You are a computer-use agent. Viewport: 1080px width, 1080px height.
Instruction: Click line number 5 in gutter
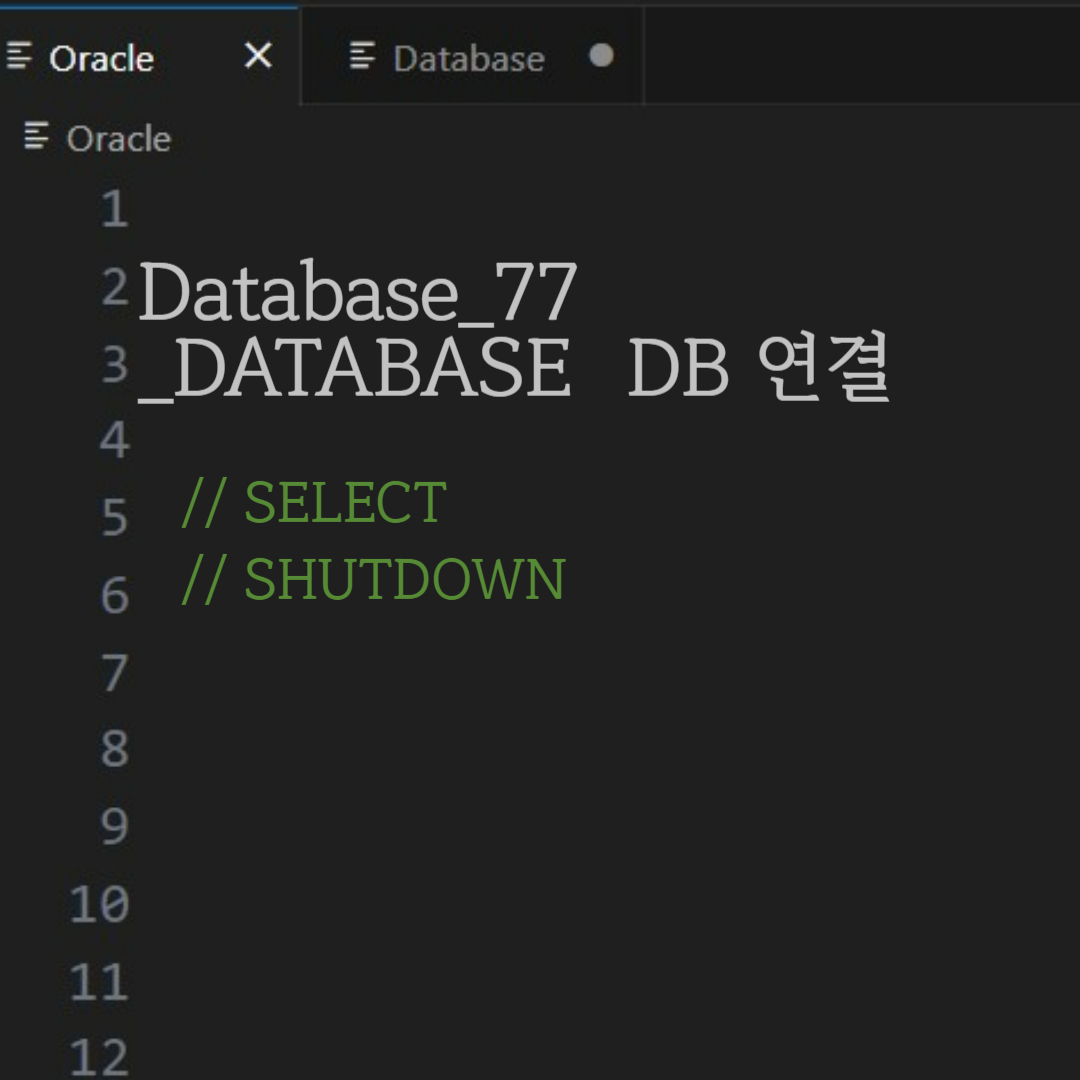point(114,517)
